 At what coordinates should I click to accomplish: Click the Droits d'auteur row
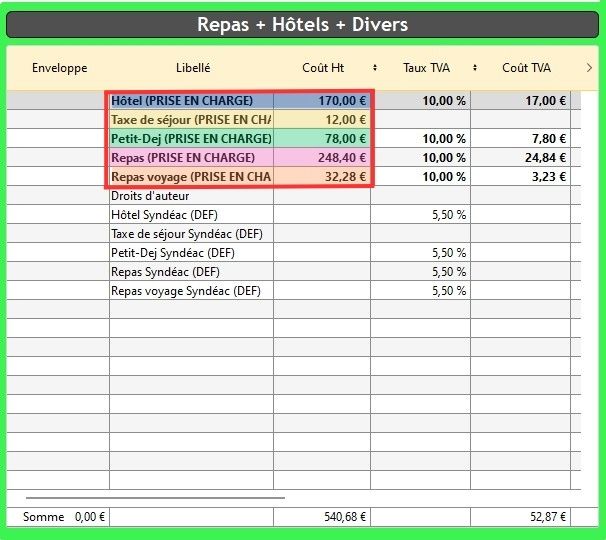coord(190,196)
